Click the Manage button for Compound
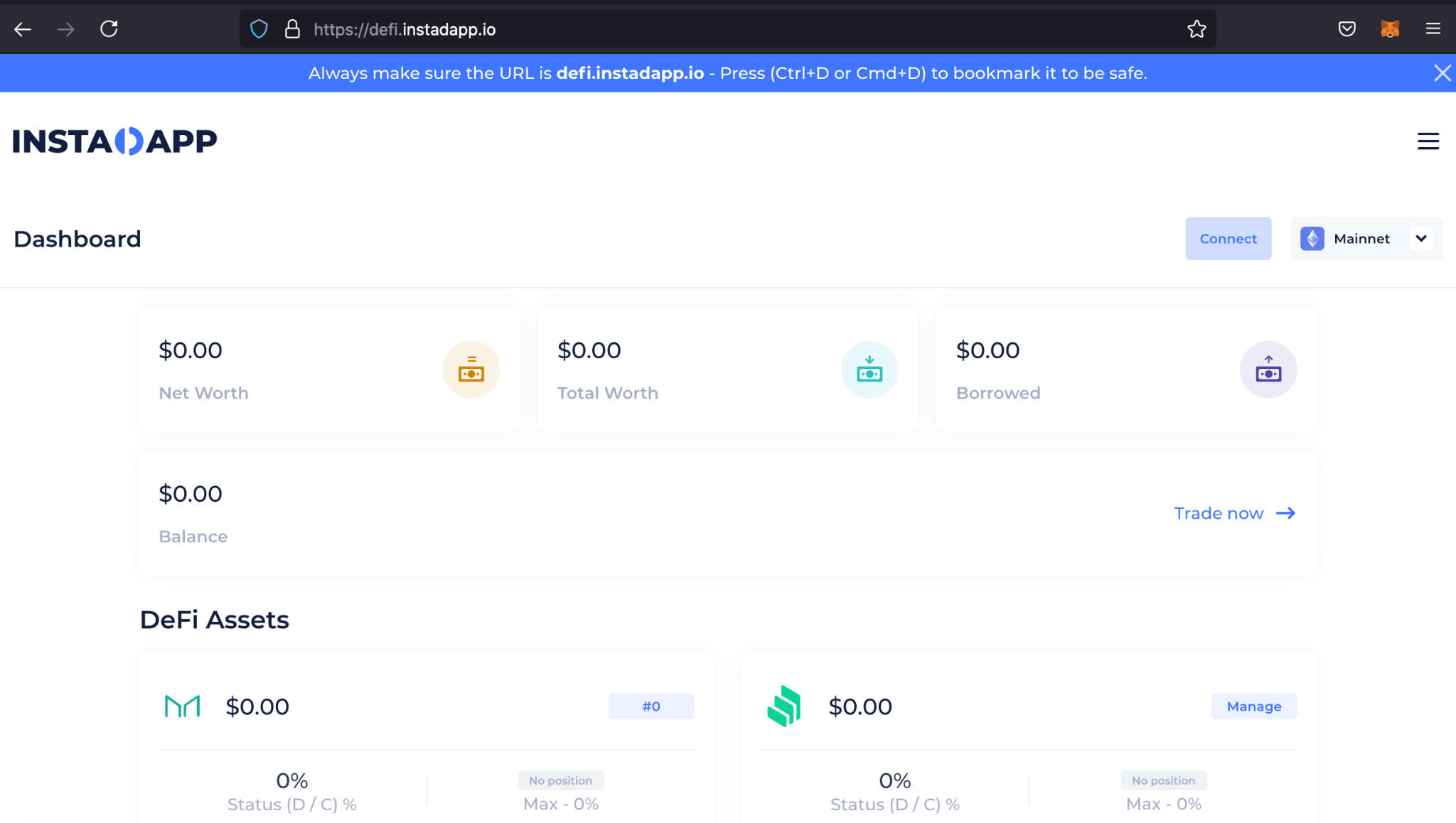Image resolution: width=1456 pixels, height=823 pixels. pyautogui.click(x=1253, y=706)
